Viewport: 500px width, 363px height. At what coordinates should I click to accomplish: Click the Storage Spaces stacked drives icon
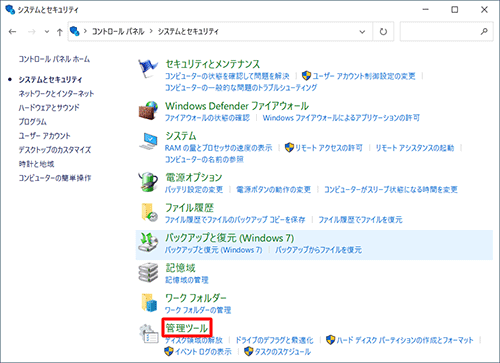tap(148, 272)
